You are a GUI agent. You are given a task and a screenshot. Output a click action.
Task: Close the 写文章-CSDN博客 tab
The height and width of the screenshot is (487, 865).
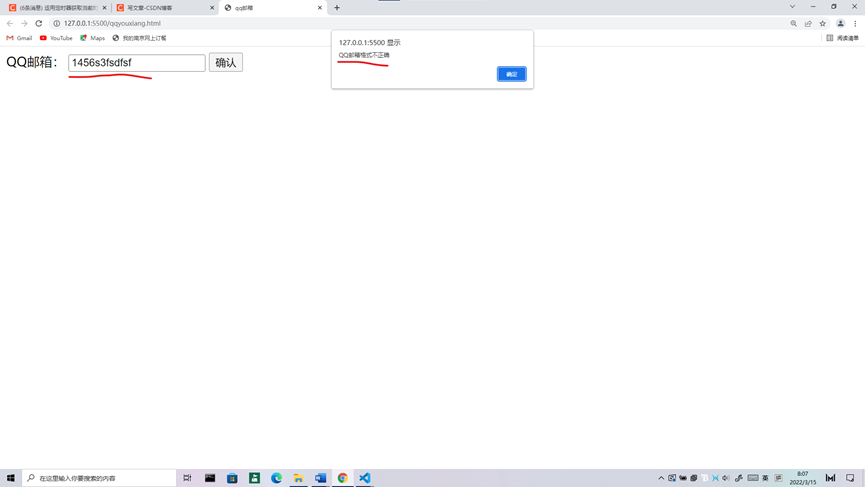(212, 8)
